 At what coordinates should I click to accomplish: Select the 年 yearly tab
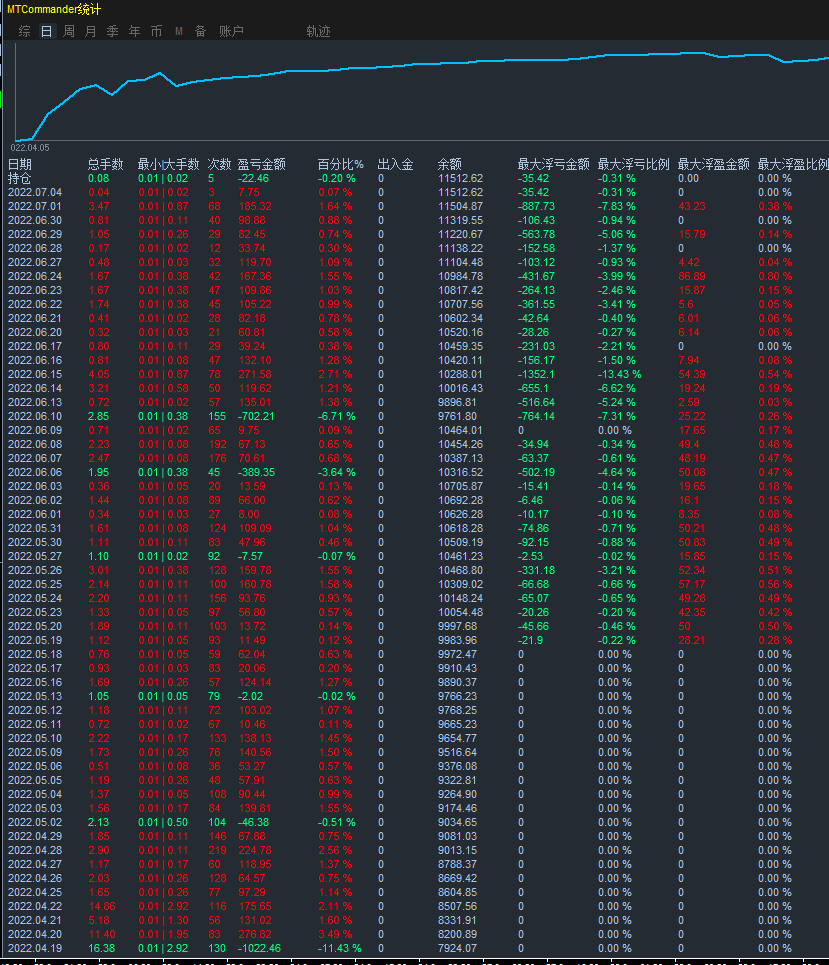coord(135,31)
